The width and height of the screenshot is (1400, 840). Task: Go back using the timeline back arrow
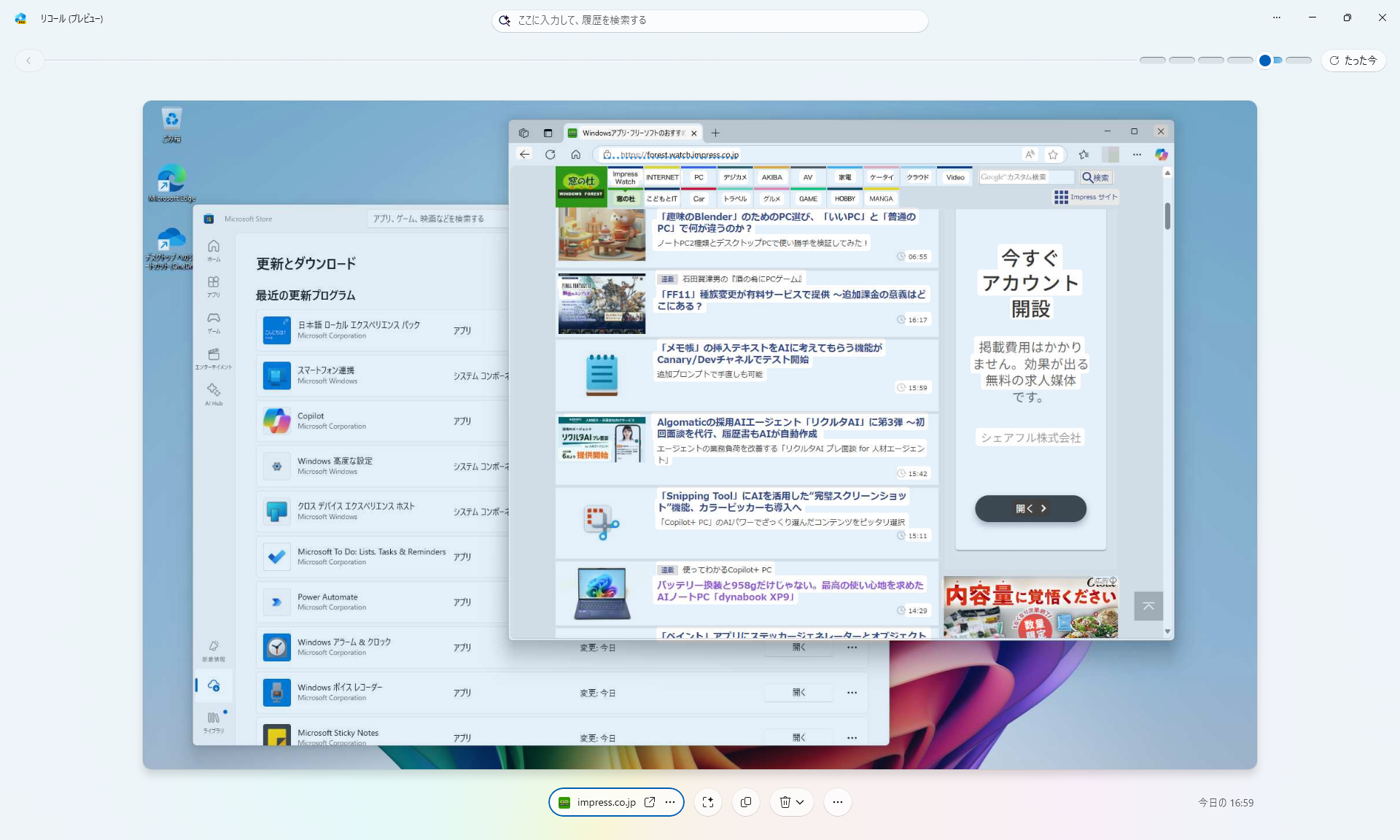(28, 61)
